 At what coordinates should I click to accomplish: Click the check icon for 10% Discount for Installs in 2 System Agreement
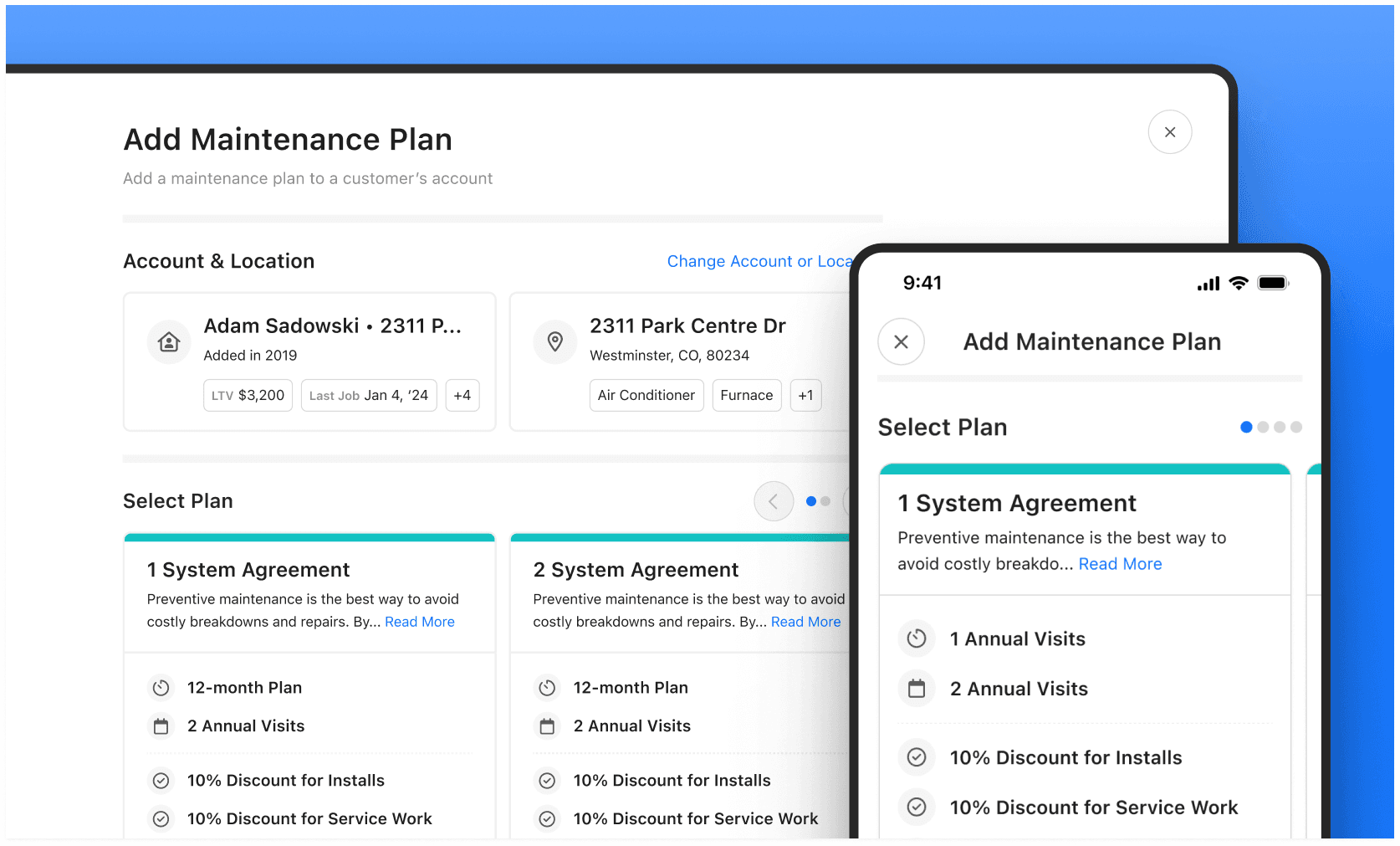(547, 781)
